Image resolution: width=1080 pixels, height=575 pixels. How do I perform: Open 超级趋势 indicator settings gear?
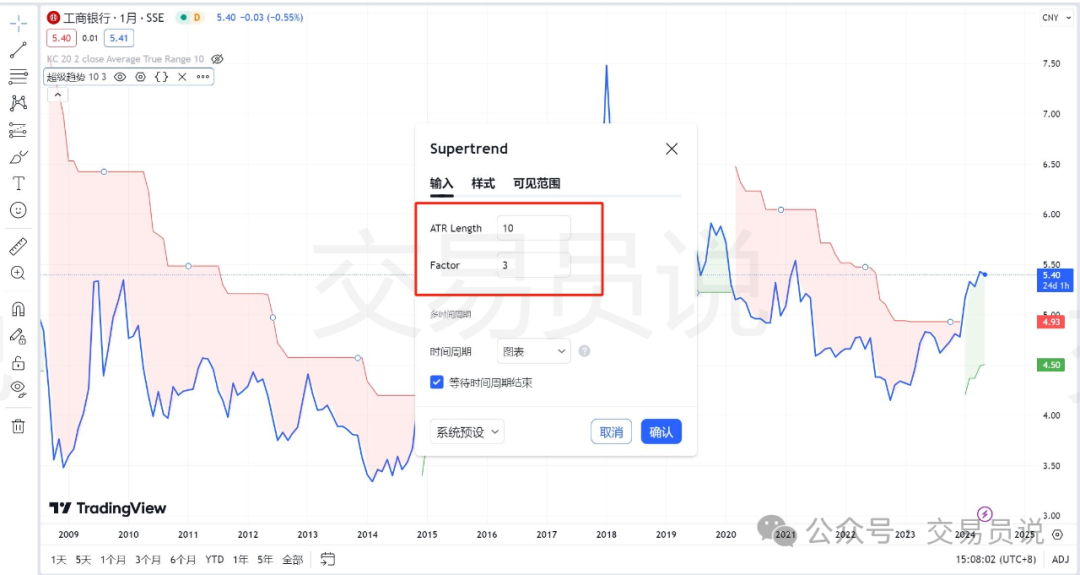[141, 77]
